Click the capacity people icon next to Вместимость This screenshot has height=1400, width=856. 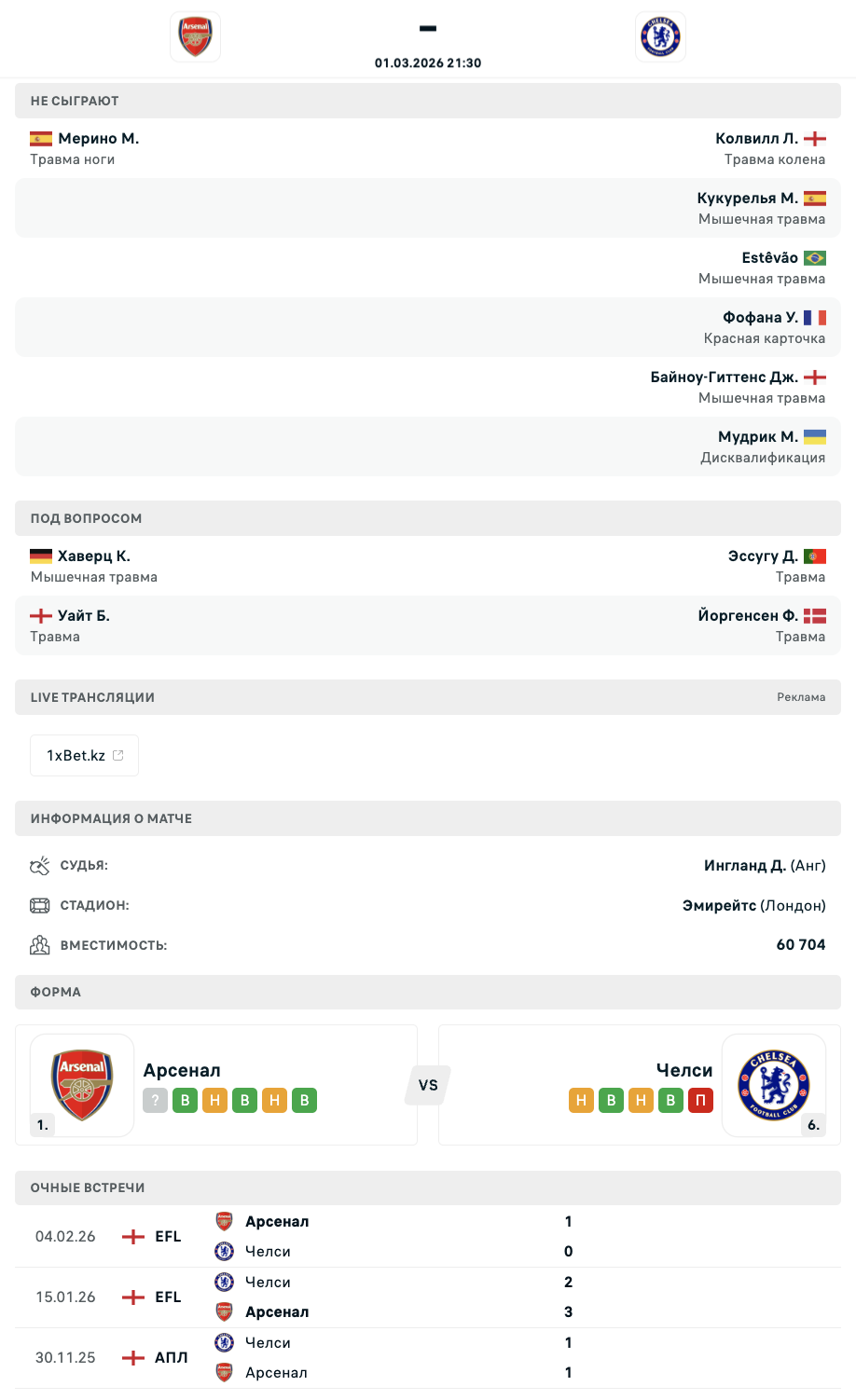tap(39, 945)
